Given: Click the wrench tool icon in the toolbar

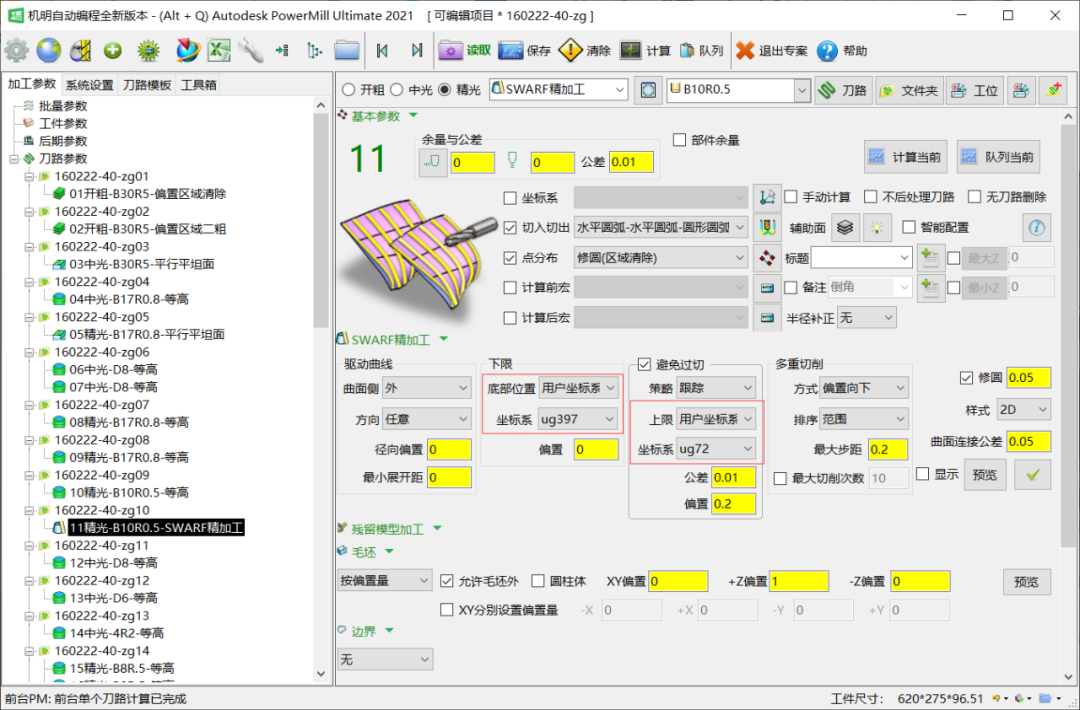Looking at the screenshot, I should (x=250, y=50).
